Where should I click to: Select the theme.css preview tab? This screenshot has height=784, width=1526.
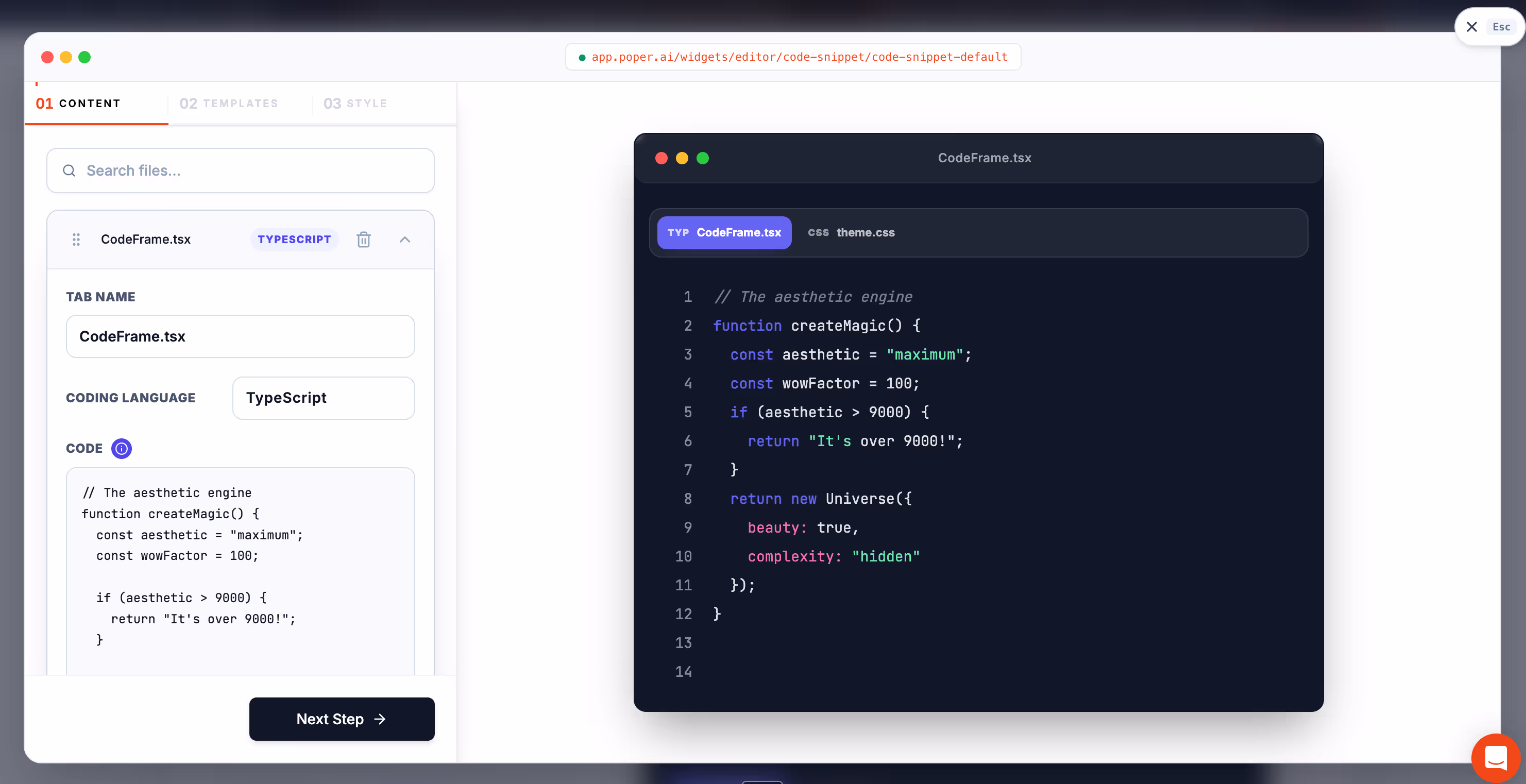(x=851, y=233)
